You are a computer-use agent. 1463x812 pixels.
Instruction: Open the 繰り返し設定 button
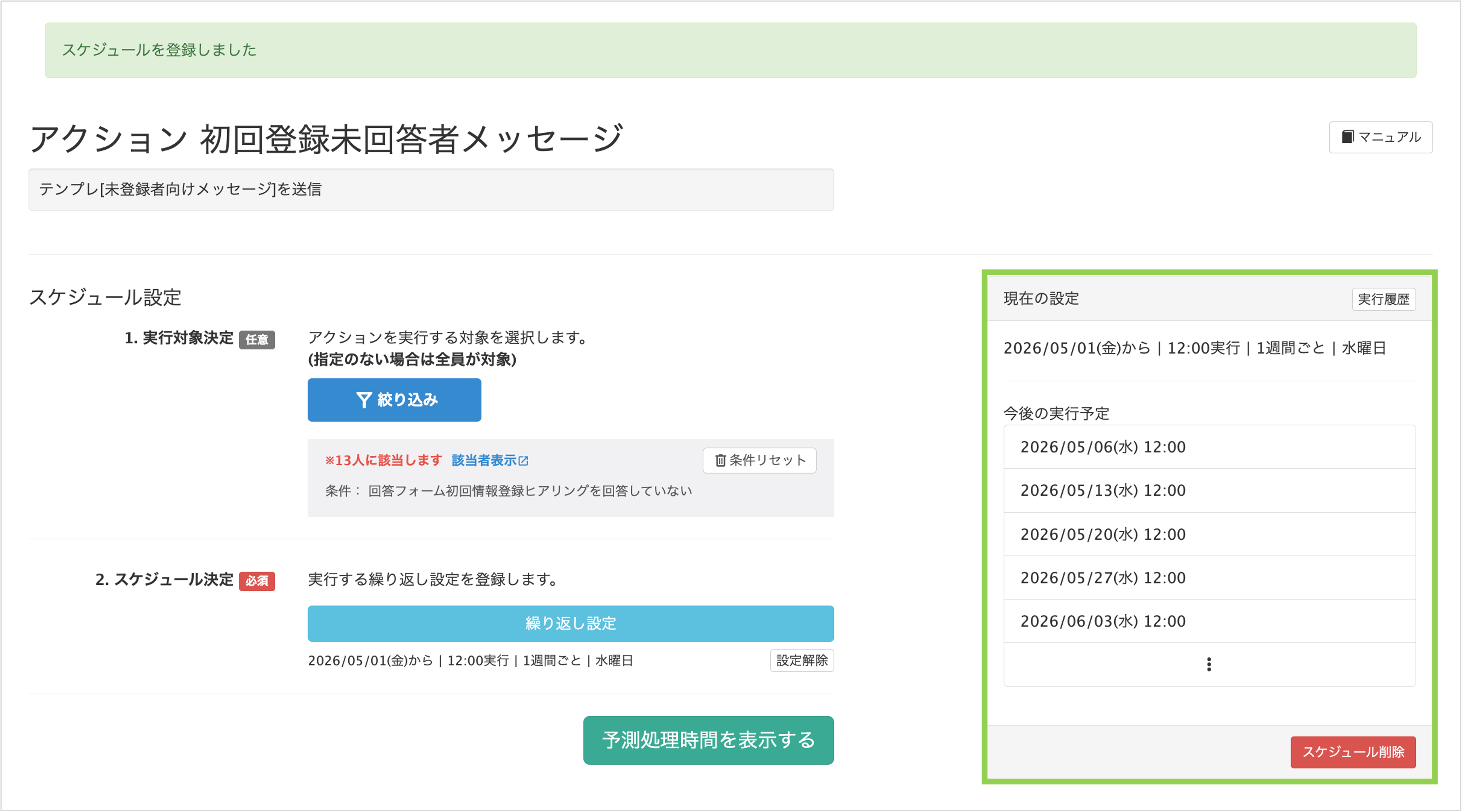(x=570, y=623)
